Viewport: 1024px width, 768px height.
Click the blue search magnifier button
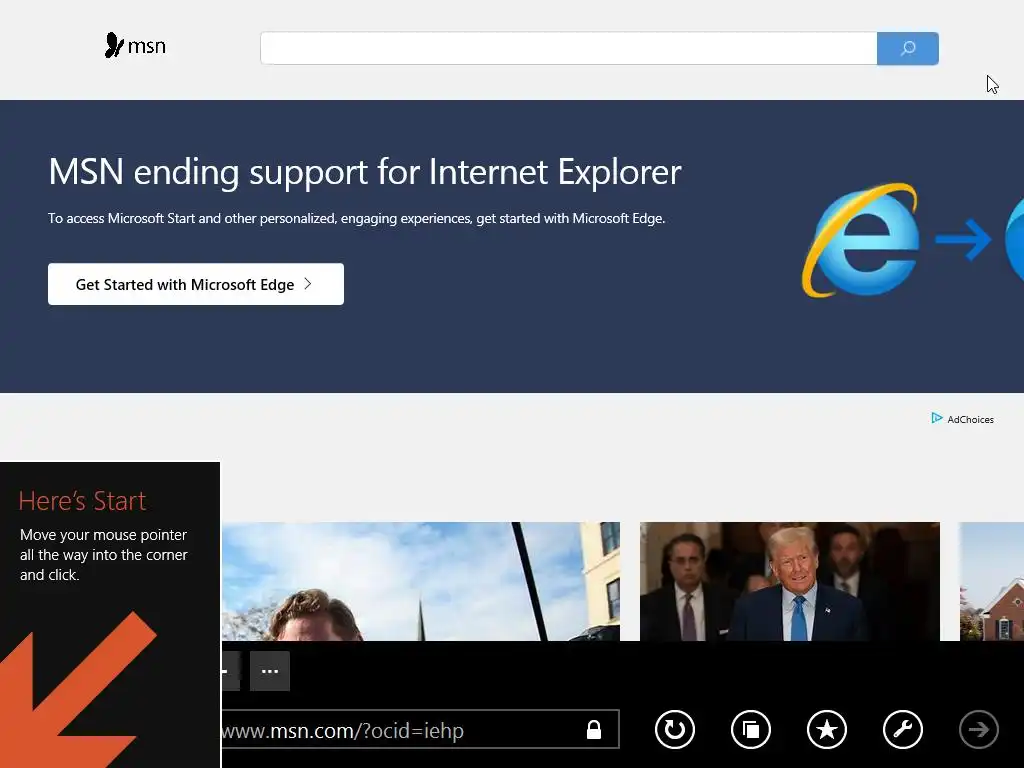[x=908, y=48]
